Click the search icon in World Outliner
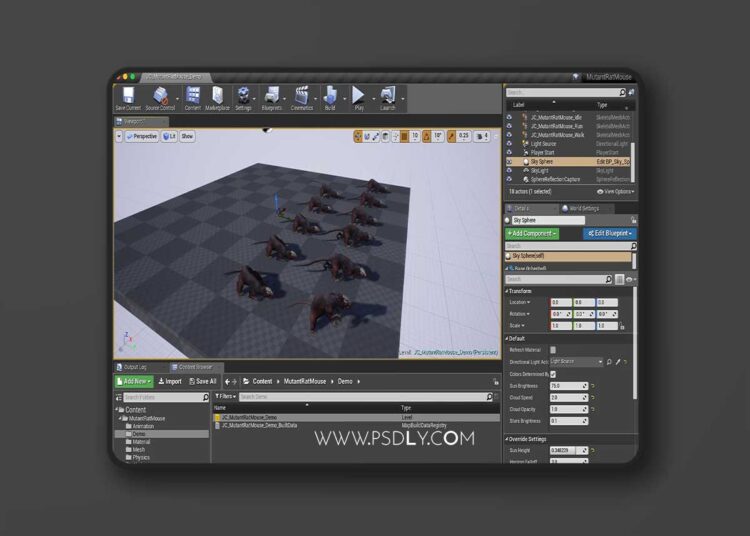750x536 pixels. pos(622,92)
